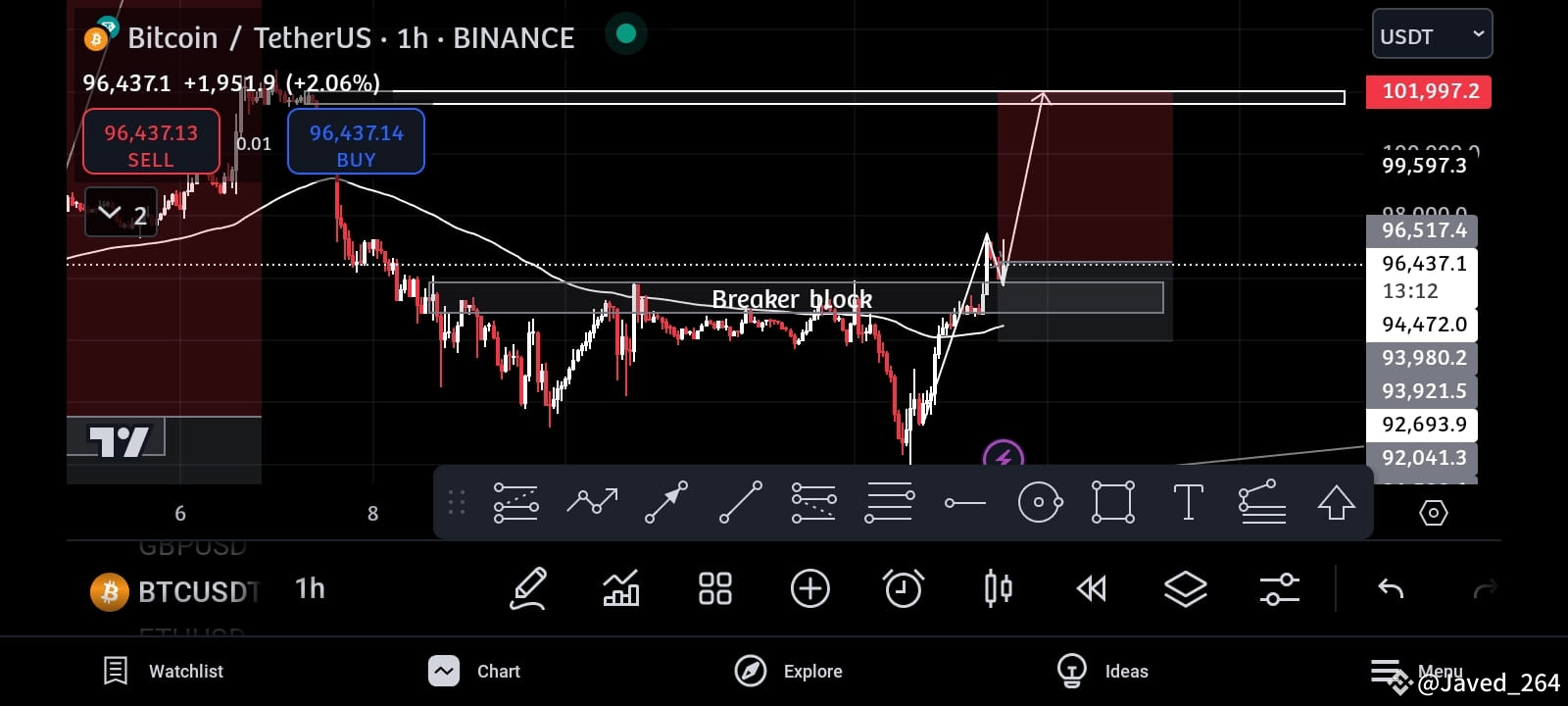Image resolution: width=1568 pixels, height=706 pixels.
Task: Undo the last chart action
Action: click(1391, 588)
